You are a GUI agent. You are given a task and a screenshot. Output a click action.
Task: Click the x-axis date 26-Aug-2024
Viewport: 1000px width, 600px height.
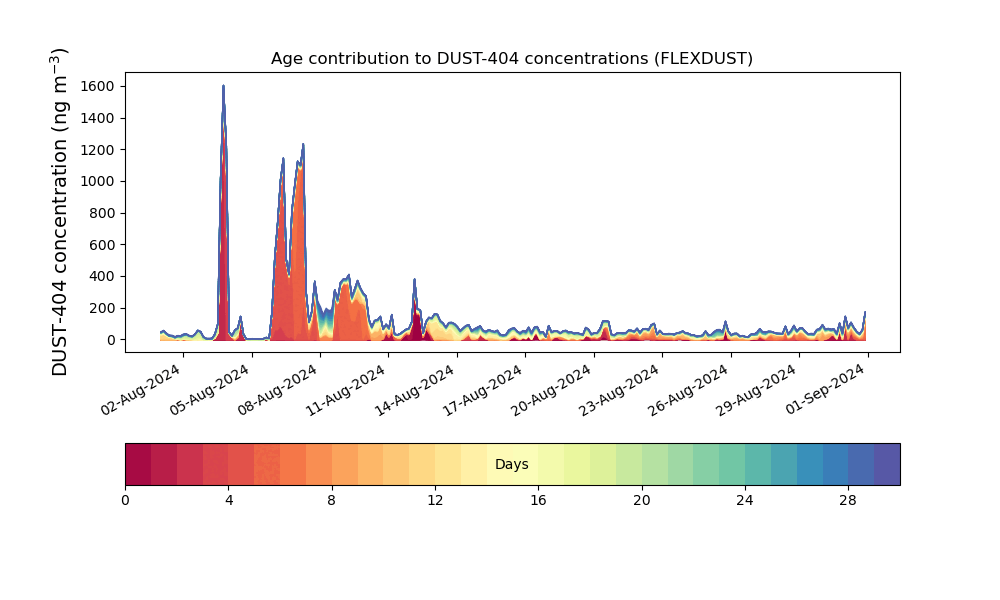point(688,390)
